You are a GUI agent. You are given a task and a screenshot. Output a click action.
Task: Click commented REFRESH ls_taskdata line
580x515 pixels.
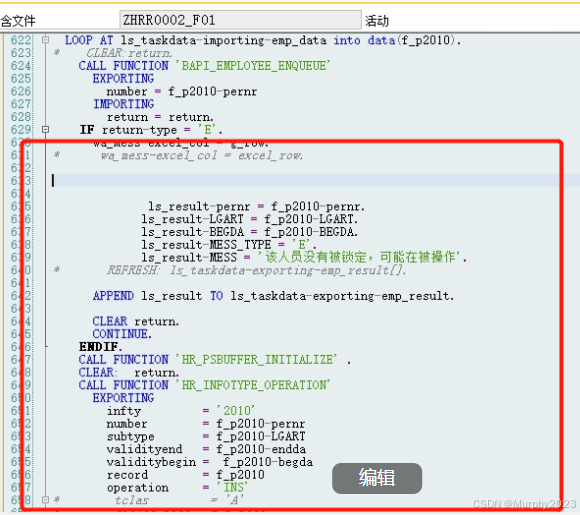(x=256, y=270)
